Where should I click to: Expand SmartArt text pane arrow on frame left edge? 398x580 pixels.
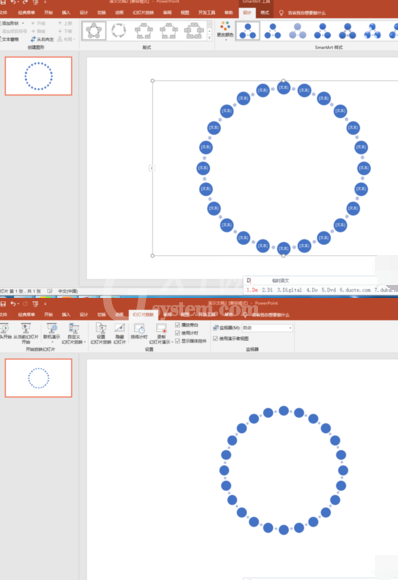click(x=152, y=168)
